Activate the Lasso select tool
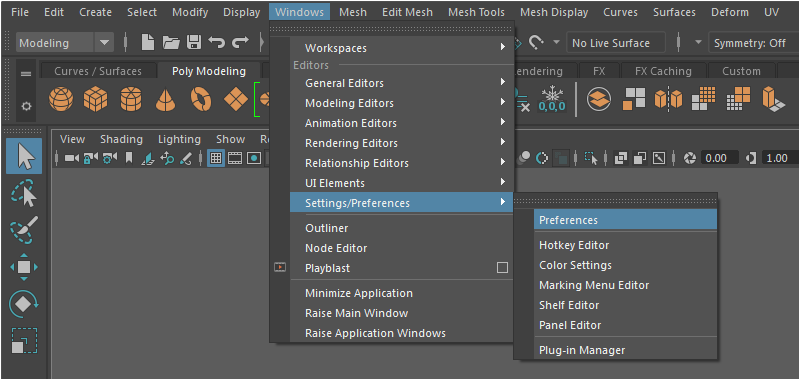This screenshot has width=800, height=380. tap(24, 193)
